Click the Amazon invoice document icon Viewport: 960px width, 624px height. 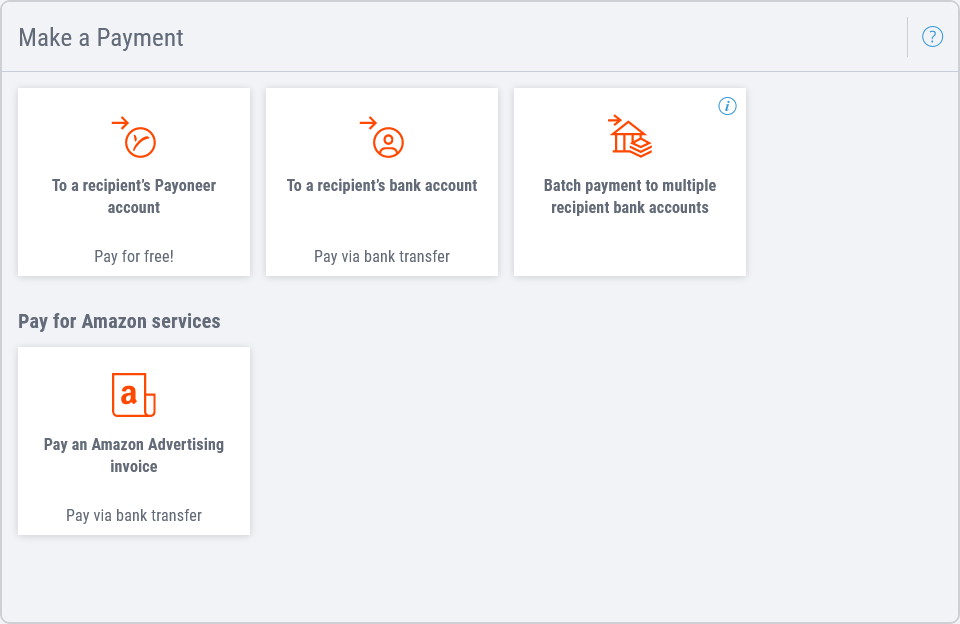click(x=133, y=395)
